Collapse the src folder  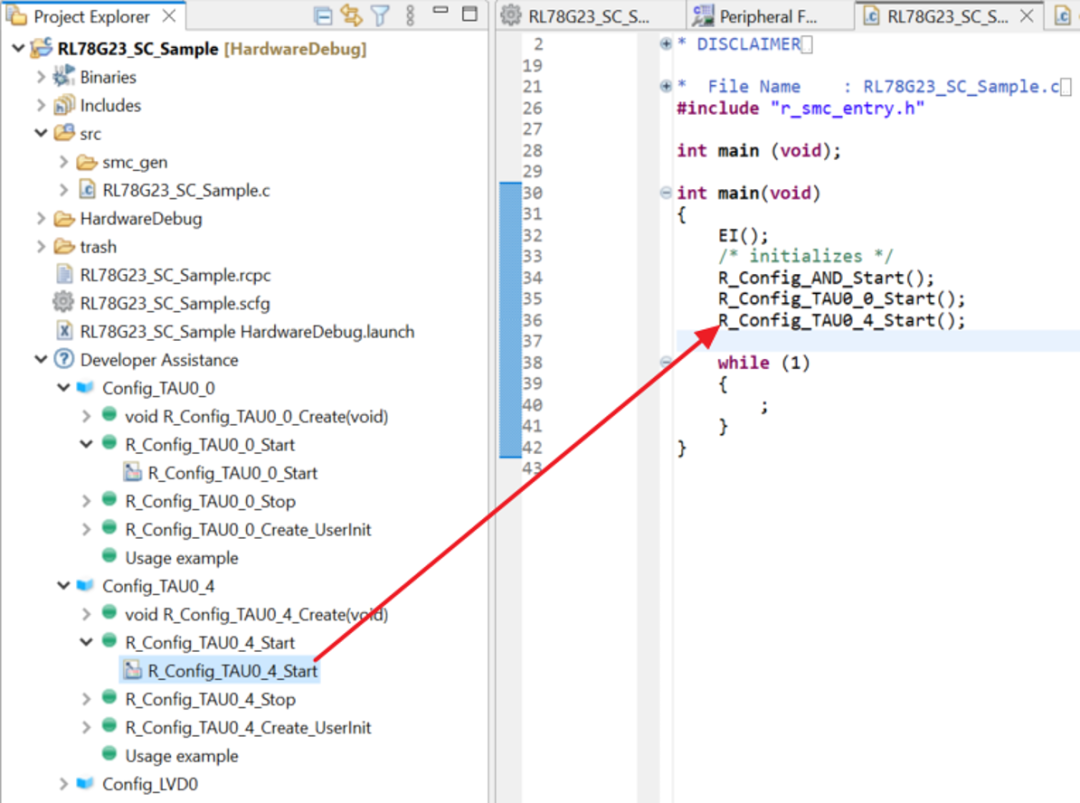coord(41,133)
